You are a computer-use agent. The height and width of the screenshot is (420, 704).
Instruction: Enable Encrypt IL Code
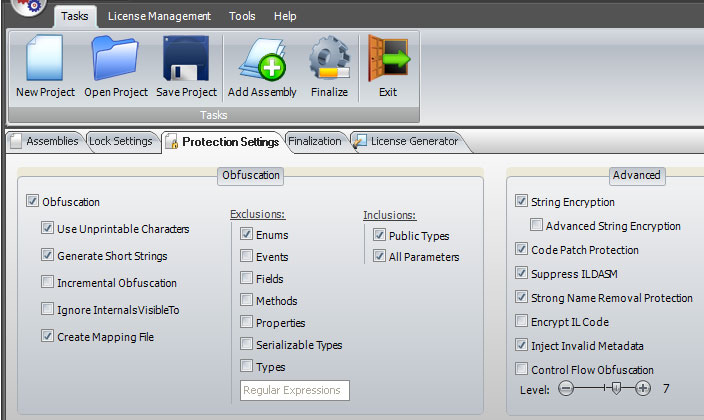(x=521, y=320)
